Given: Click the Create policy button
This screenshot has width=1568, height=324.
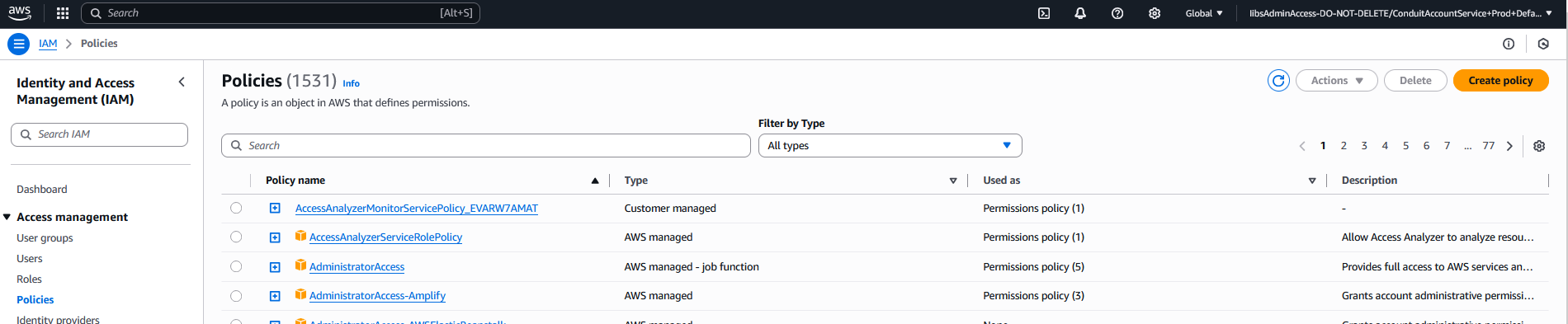Looking at the screenshot, I should [x=1500, y=81].
